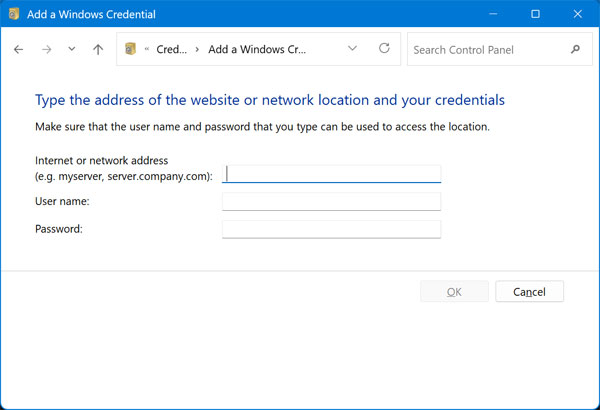Viewport: 600px width, 410px height.
Task: Click the 'Make sure that the user name' text
Action: pos(262,127)
